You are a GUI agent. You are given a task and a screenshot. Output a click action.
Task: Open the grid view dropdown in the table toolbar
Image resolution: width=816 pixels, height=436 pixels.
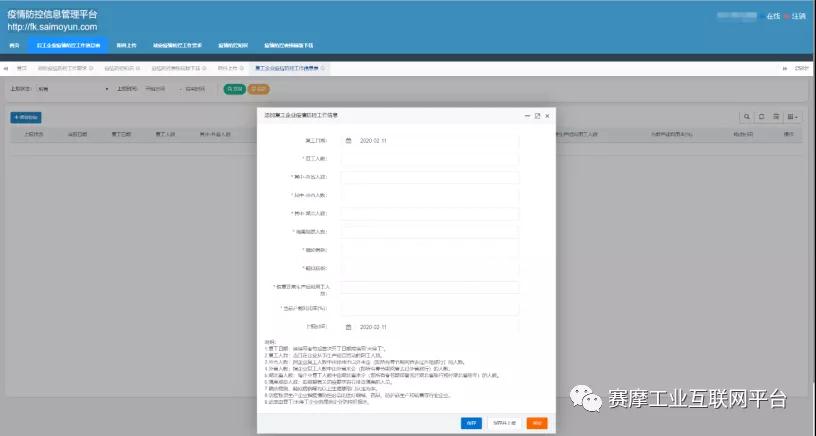(x=792, y=117)
